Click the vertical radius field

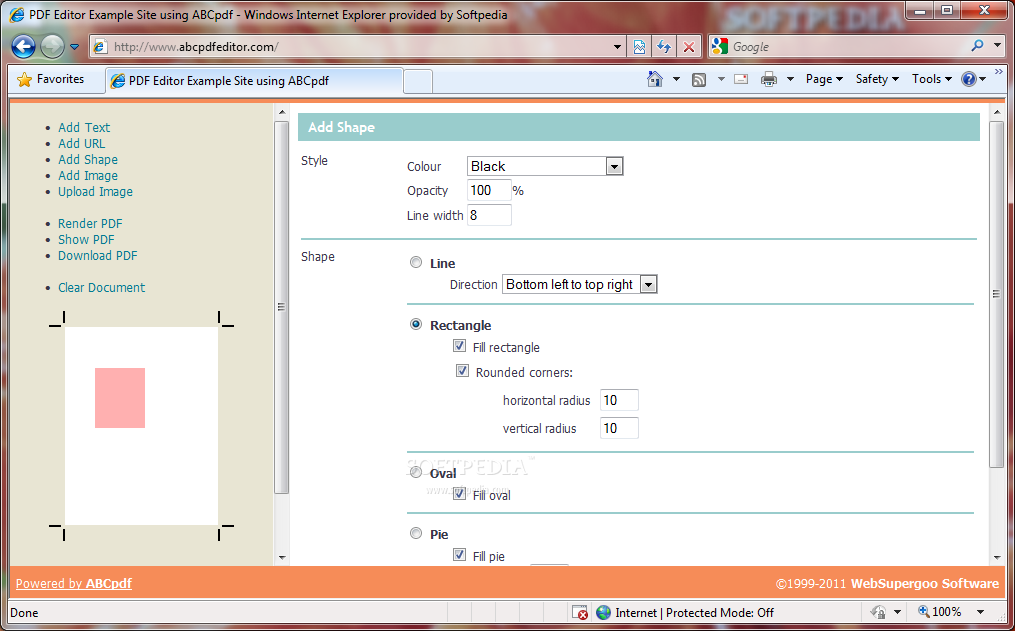[619, 428]
